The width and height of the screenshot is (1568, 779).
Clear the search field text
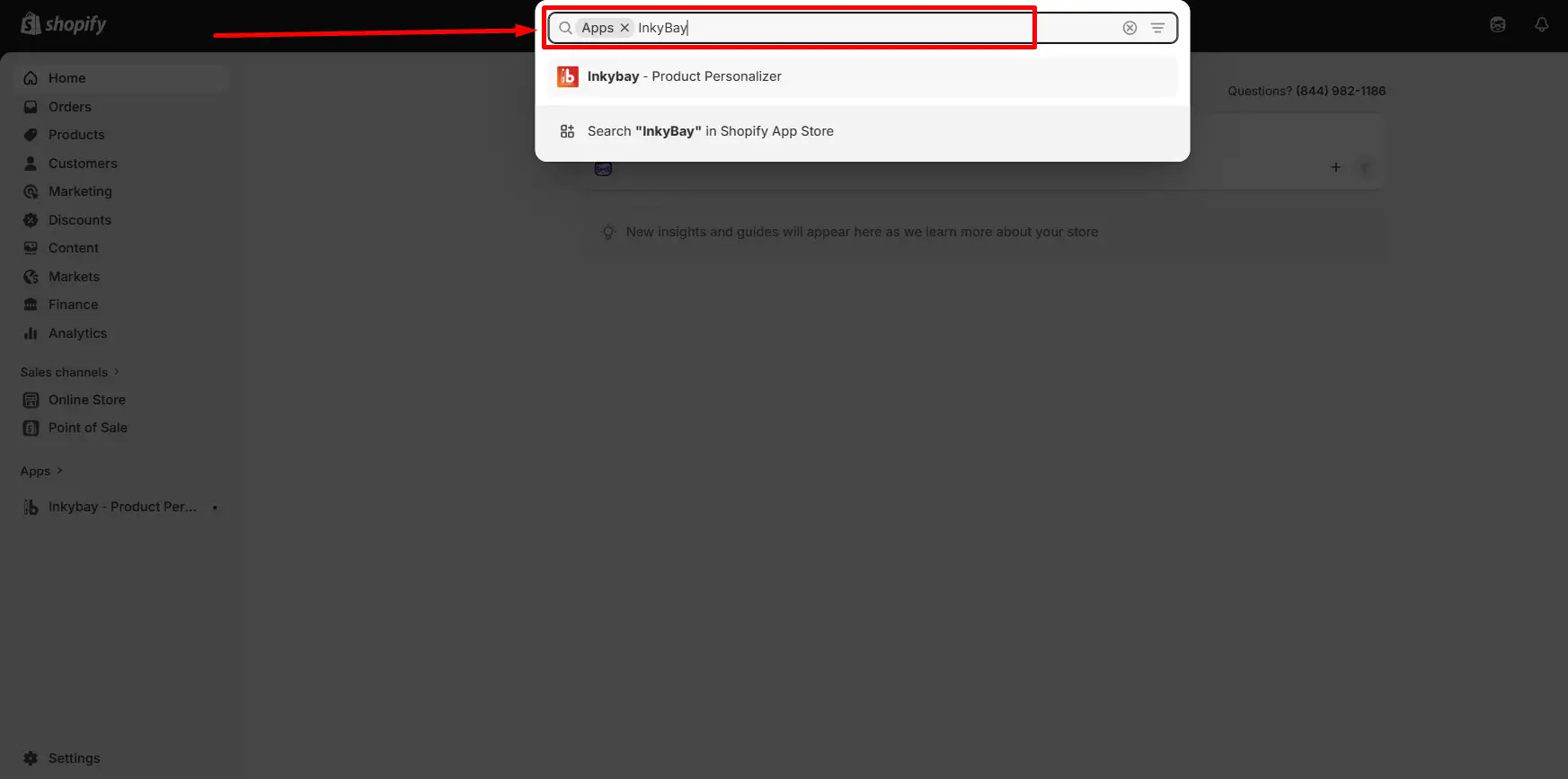tap(1129, 28)
